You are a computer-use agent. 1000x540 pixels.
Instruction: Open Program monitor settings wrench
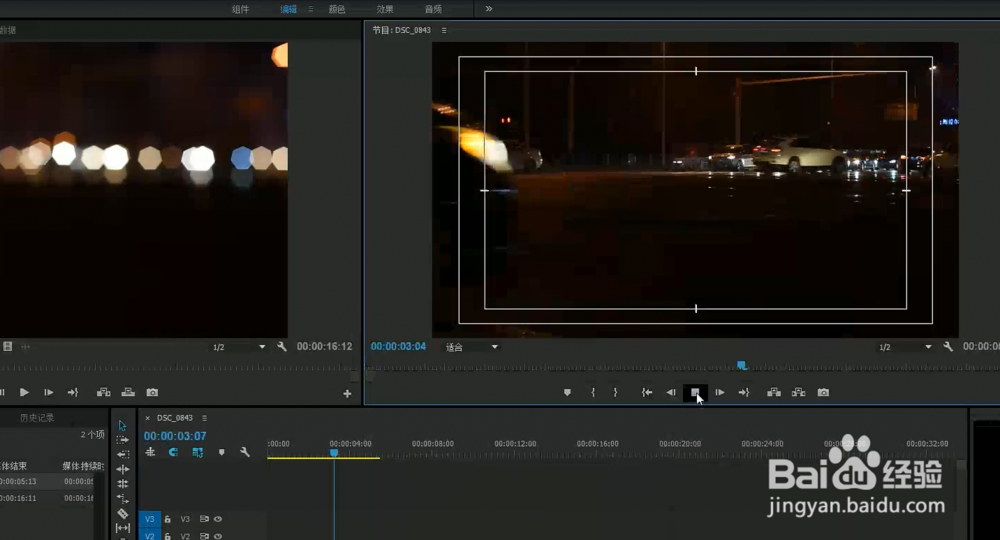tap(948, 347)
